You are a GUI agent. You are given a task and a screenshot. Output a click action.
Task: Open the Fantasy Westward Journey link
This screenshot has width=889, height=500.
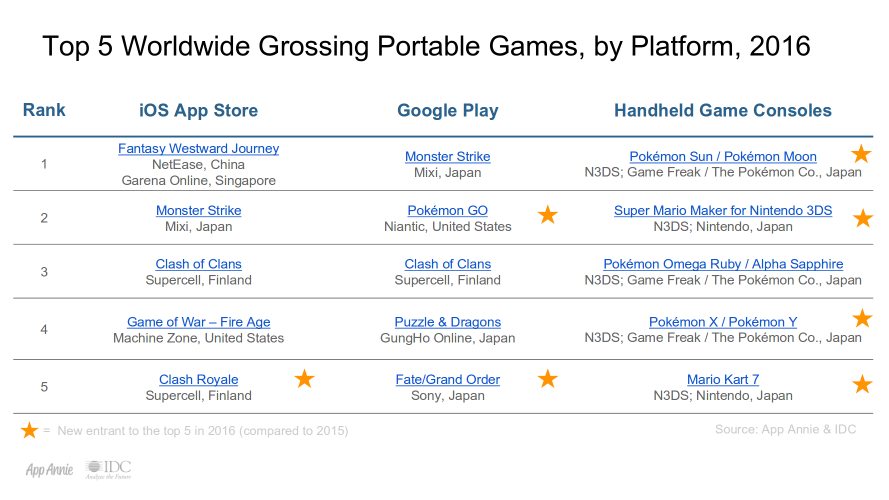click(198, 149)
